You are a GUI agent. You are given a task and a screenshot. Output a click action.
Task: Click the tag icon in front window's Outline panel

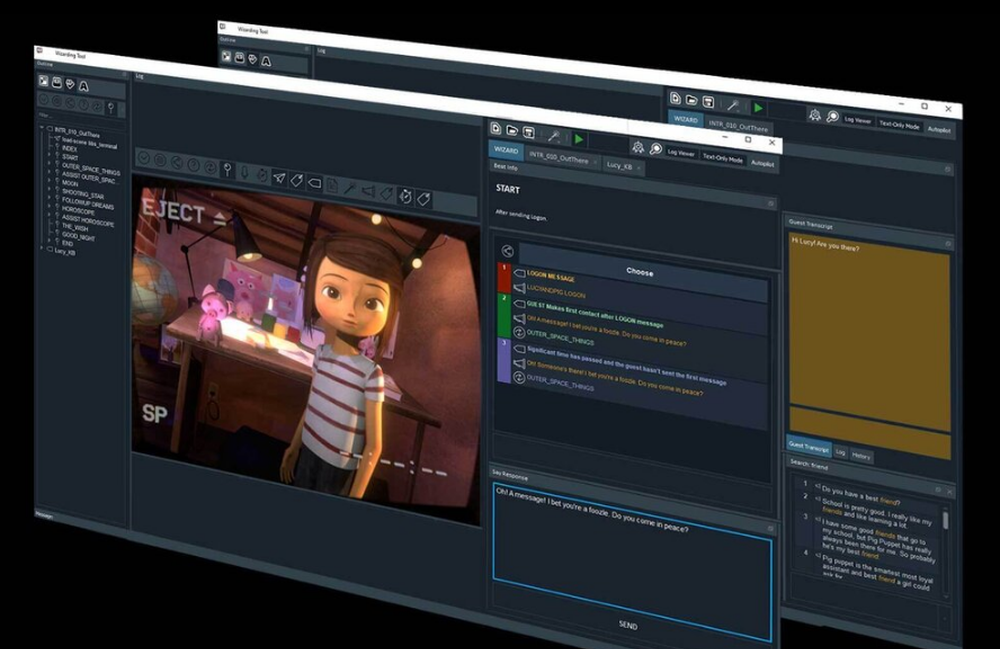pos(70,84)
